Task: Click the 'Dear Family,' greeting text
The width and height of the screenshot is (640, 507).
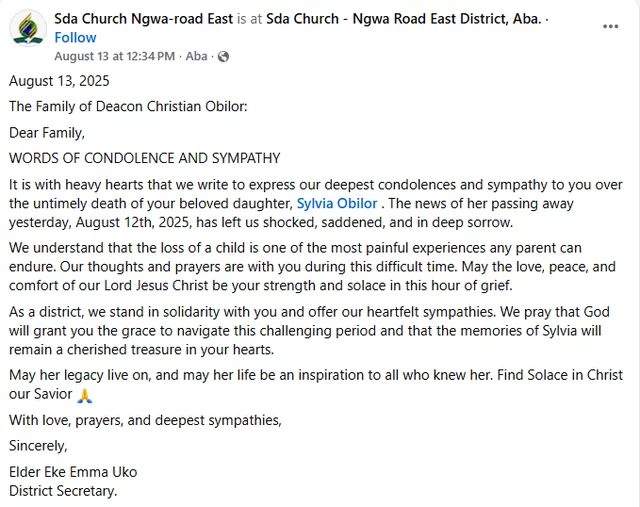Action: (47, 132)
